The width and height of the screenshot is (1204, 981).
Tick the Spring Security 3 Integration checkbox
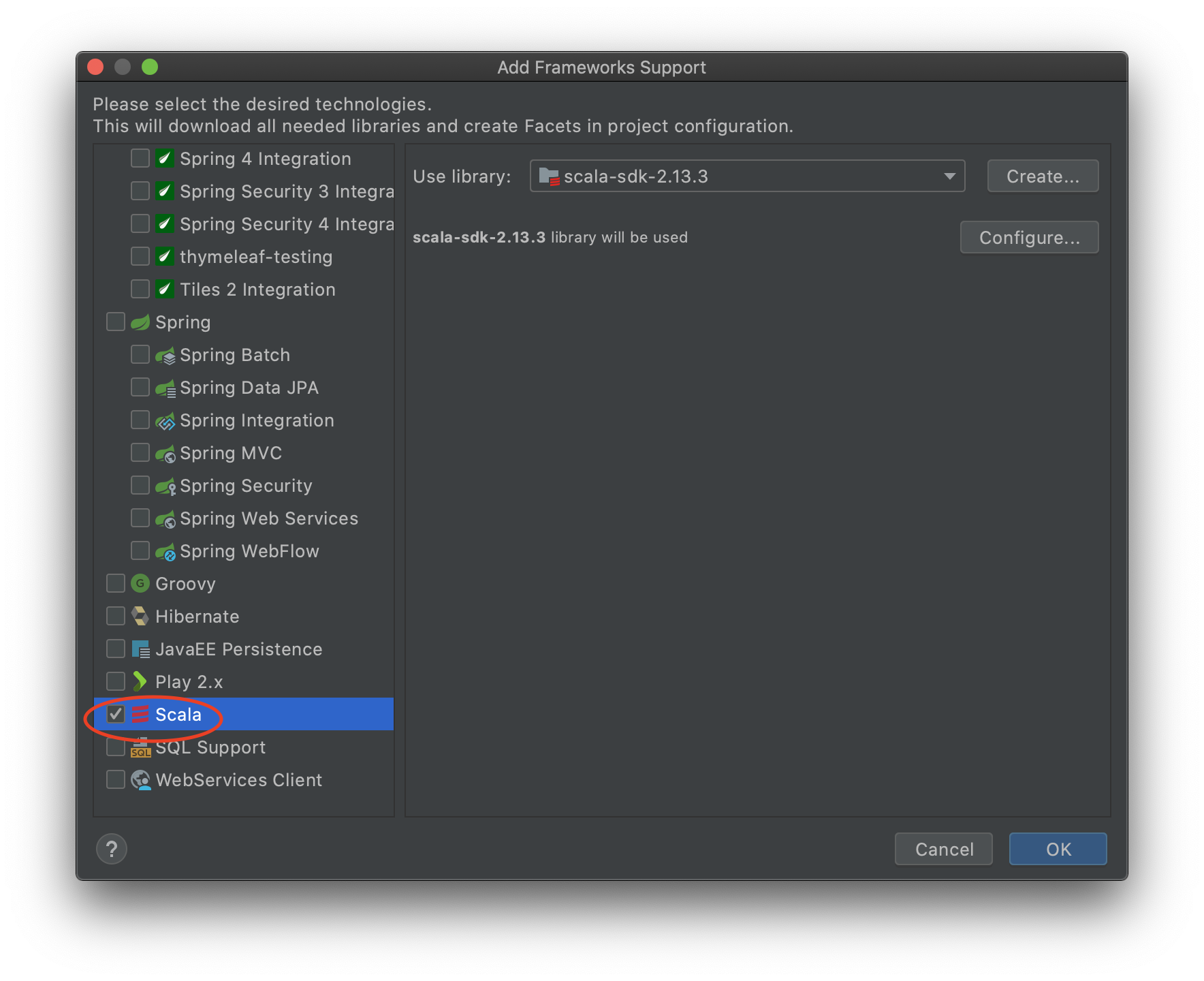pos(140,191)
